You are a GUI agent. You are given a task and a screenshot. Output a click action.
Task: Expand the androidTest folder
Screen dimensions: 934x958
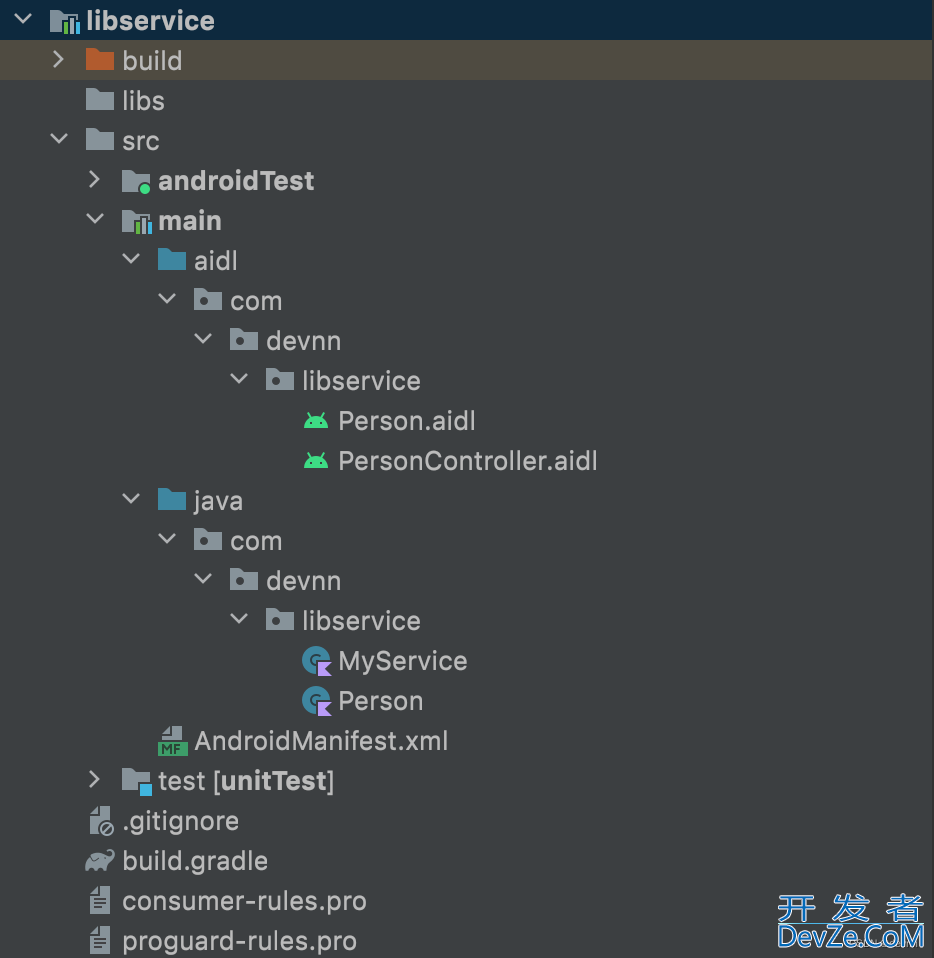95,180
